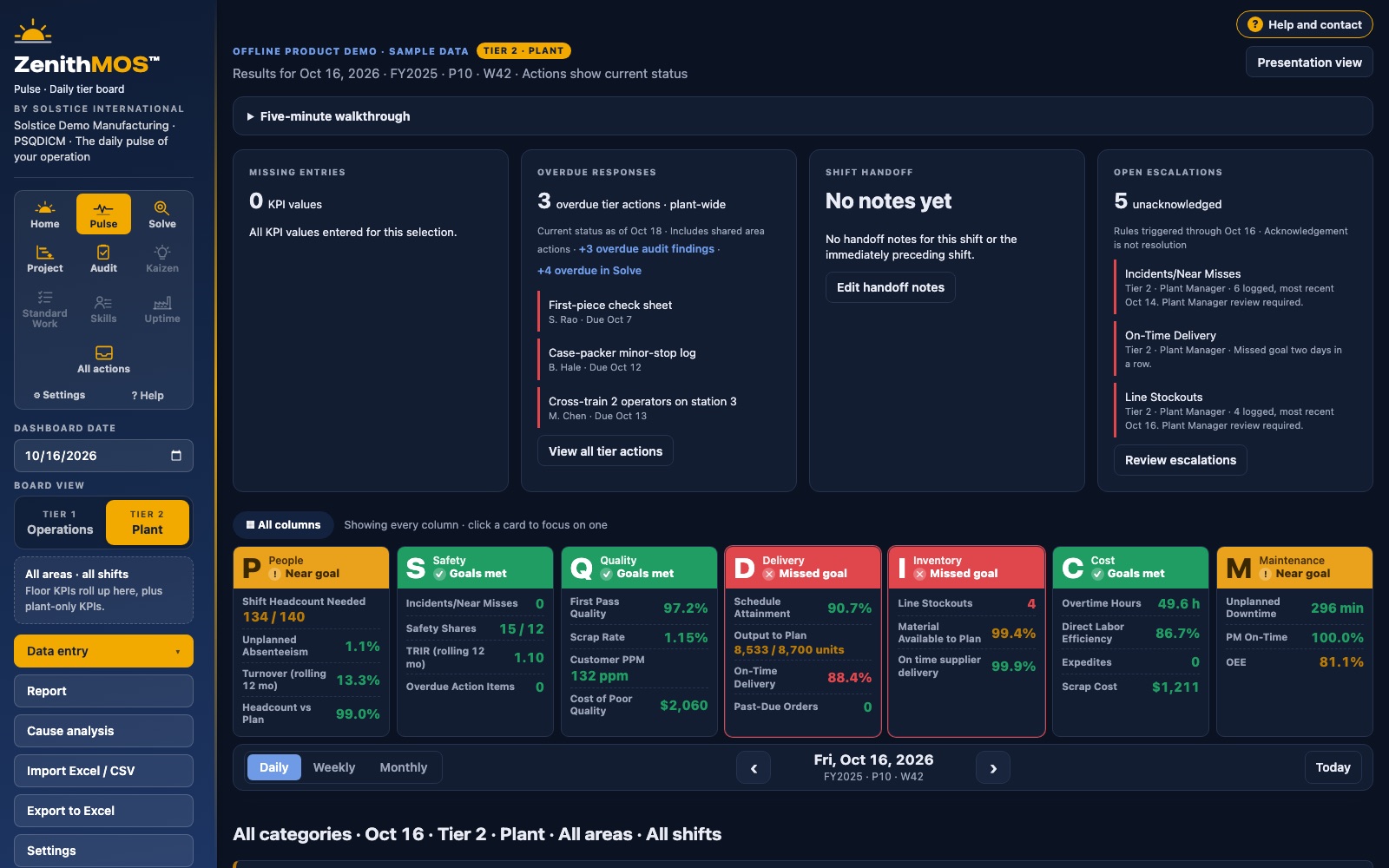1389x868 pixels.
Task: Open Help and contact
Action: (1305, 24)
